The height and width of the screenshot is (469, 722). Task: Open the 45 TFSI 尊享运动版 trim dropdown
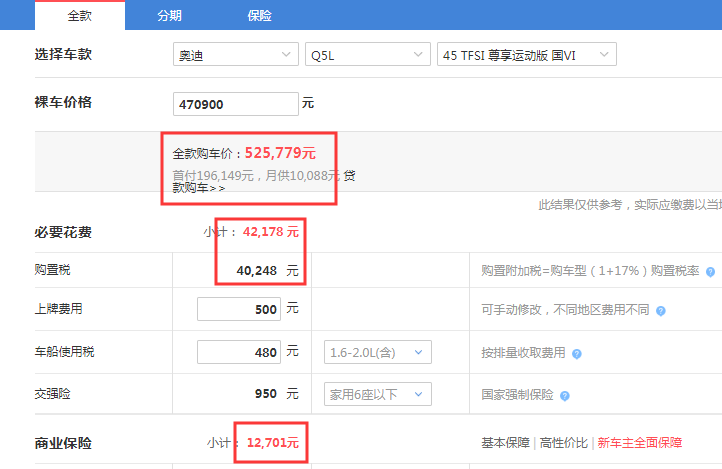pyautogui.click(x=526, y=54)
